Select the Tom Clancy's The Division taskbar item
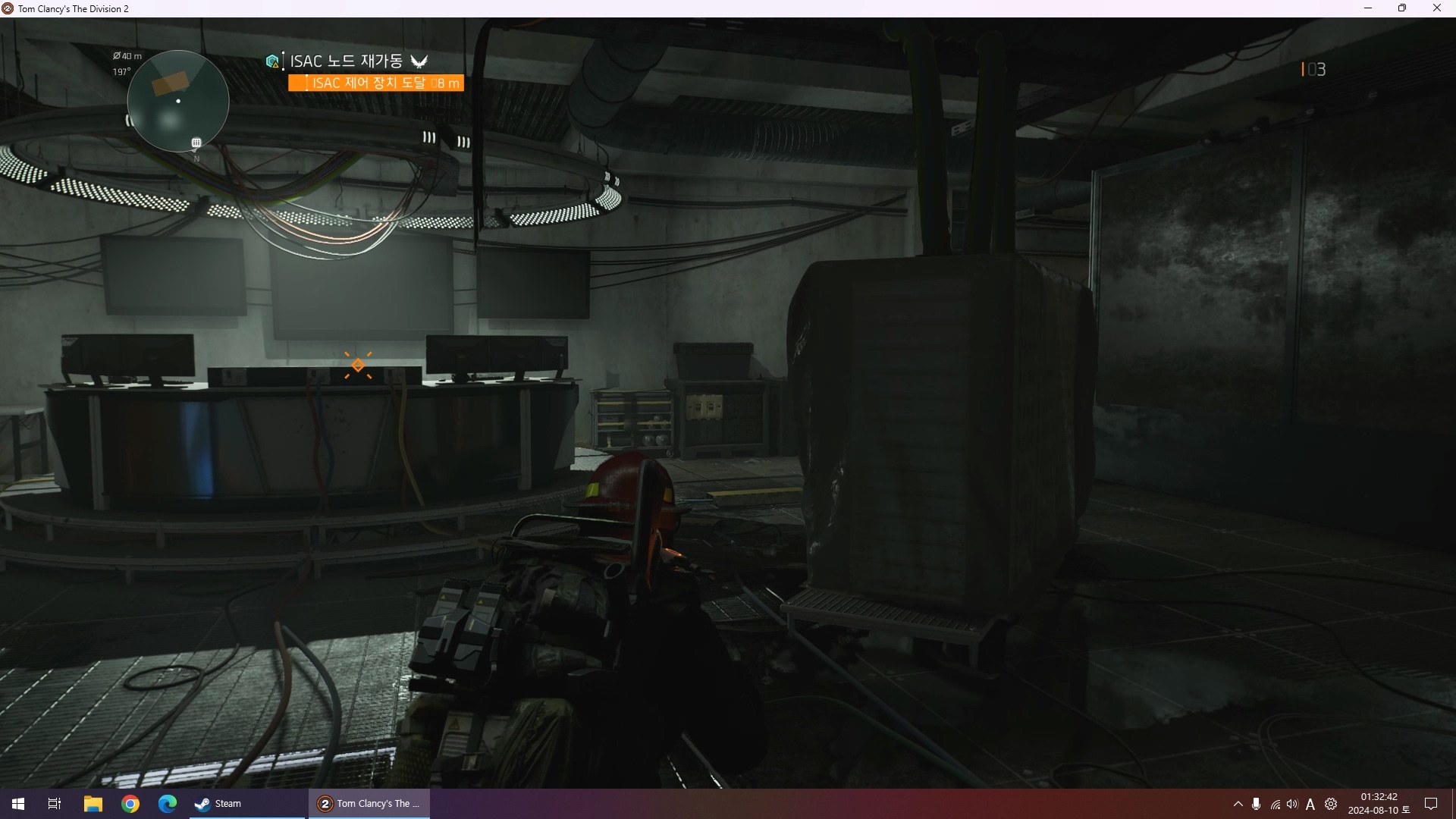The image size is (1456, 819). tap(369, 804)
